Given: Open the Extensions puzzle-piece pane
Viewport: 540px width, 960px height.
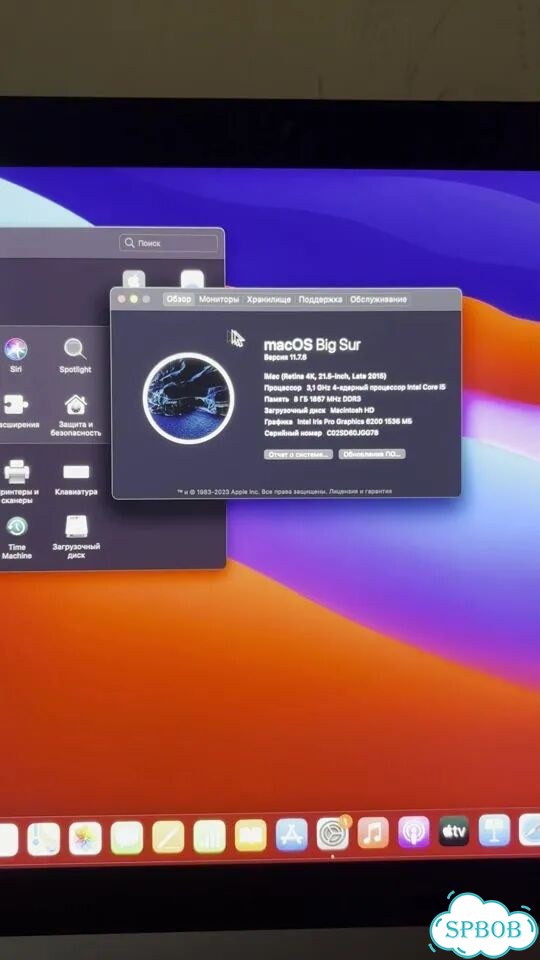Looking at the screenshot, I should (17, 410).
